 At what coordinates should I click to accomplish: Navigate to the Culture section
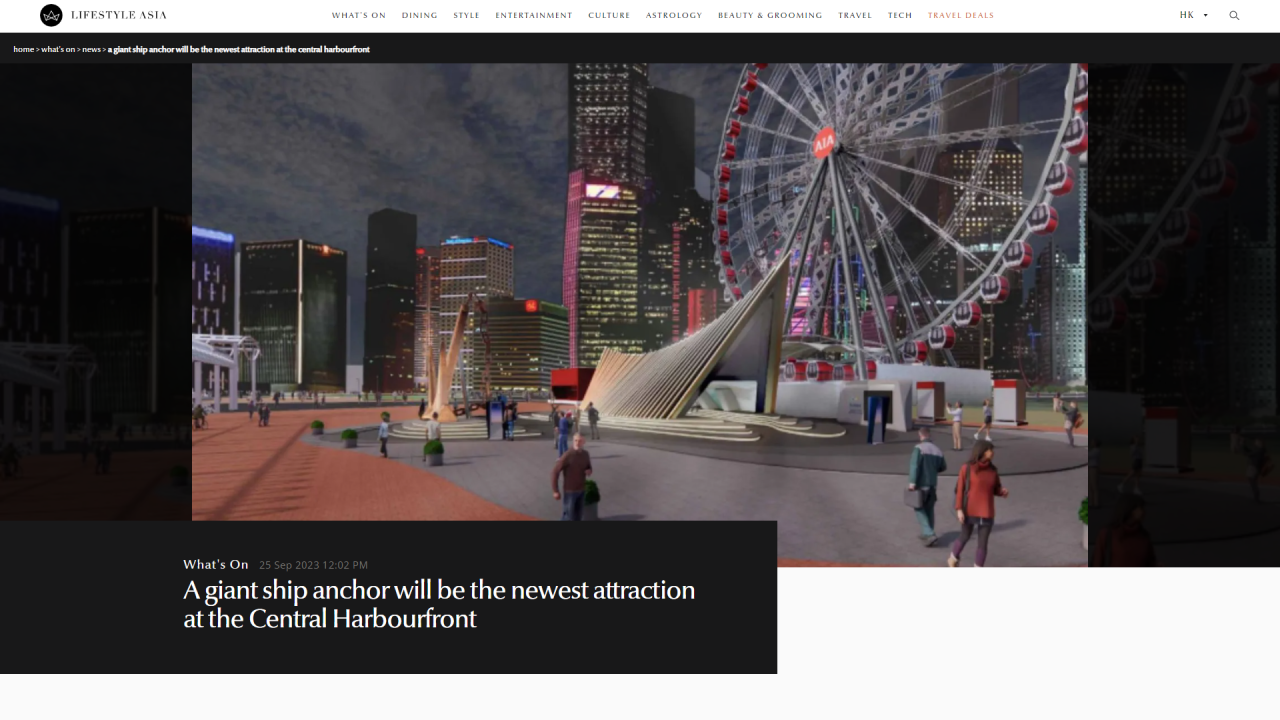coord(609,16)
